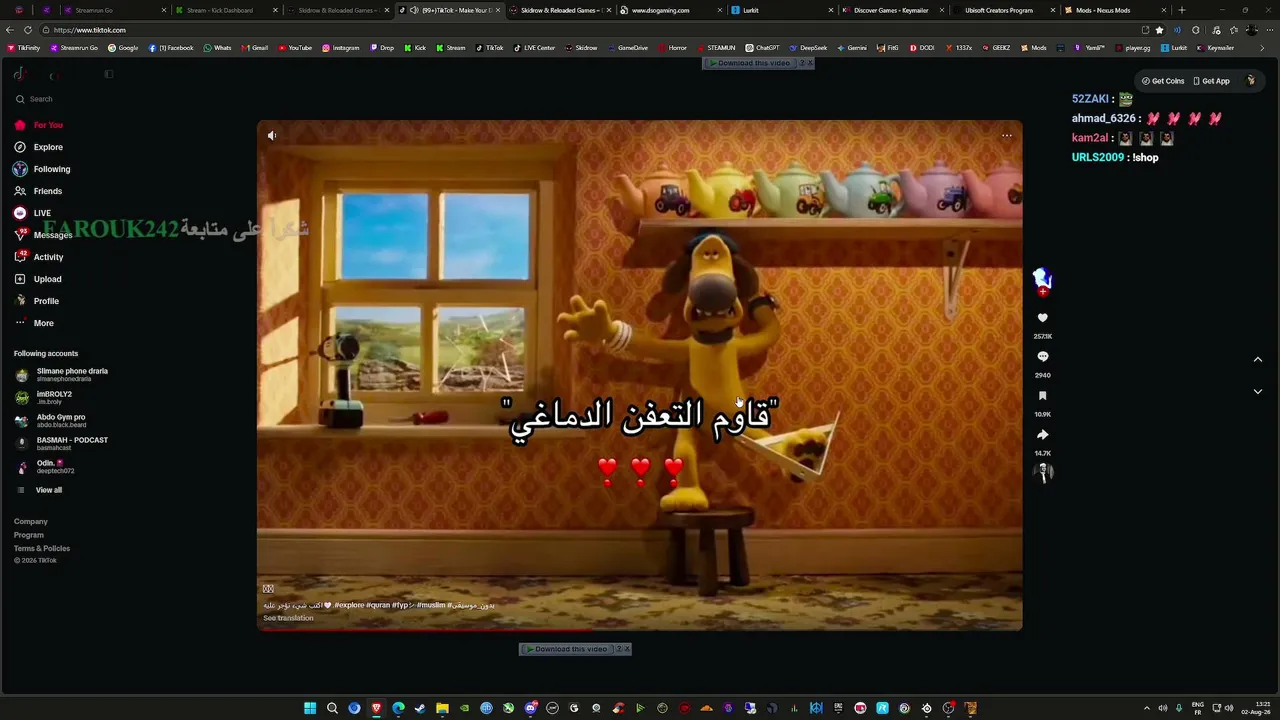Viewport: 1280px width, 720px height.
Task: Go to the next video arrow
Action: click(1258, 392)
